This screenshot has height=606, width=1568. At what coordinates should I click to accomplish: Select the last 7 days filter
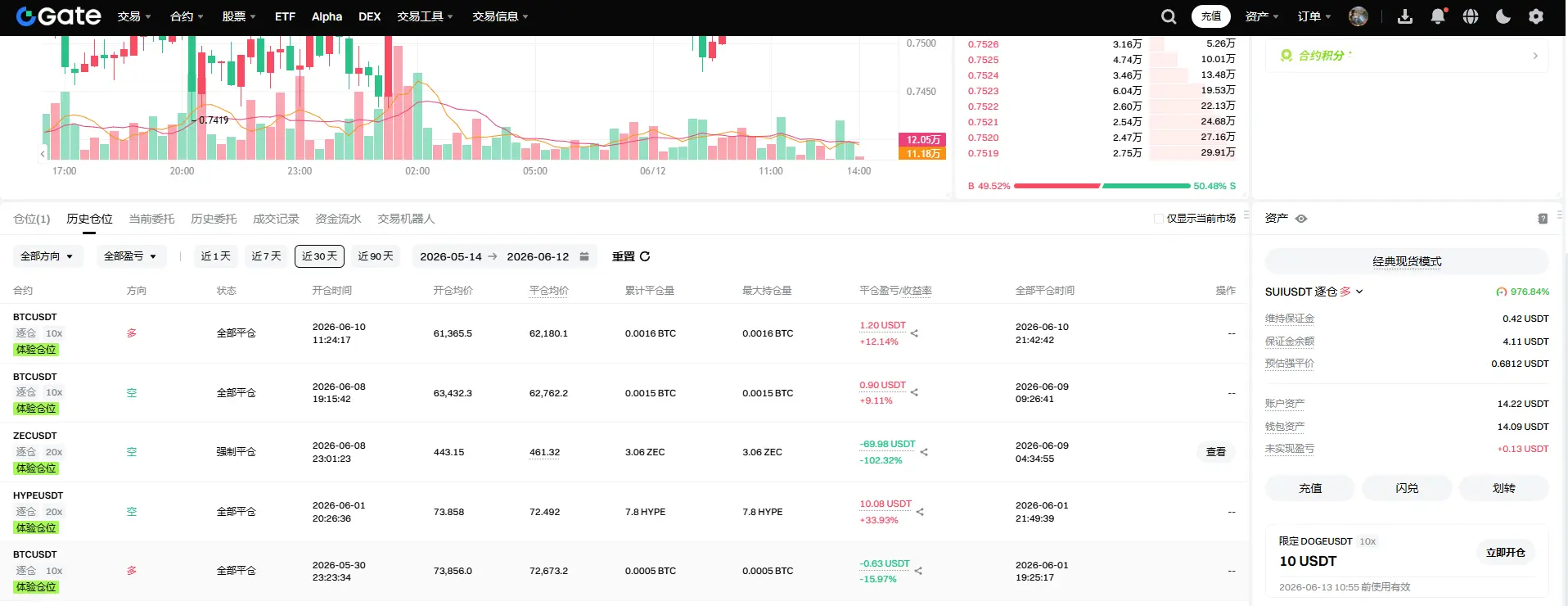[266, 256]
